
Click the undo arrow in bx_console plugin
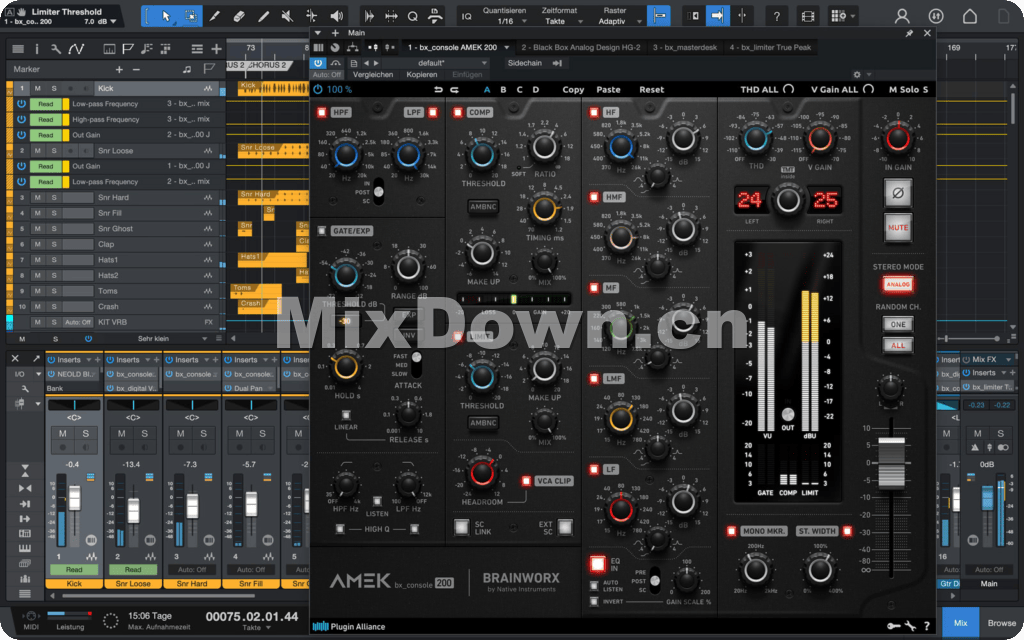point(438,89)
